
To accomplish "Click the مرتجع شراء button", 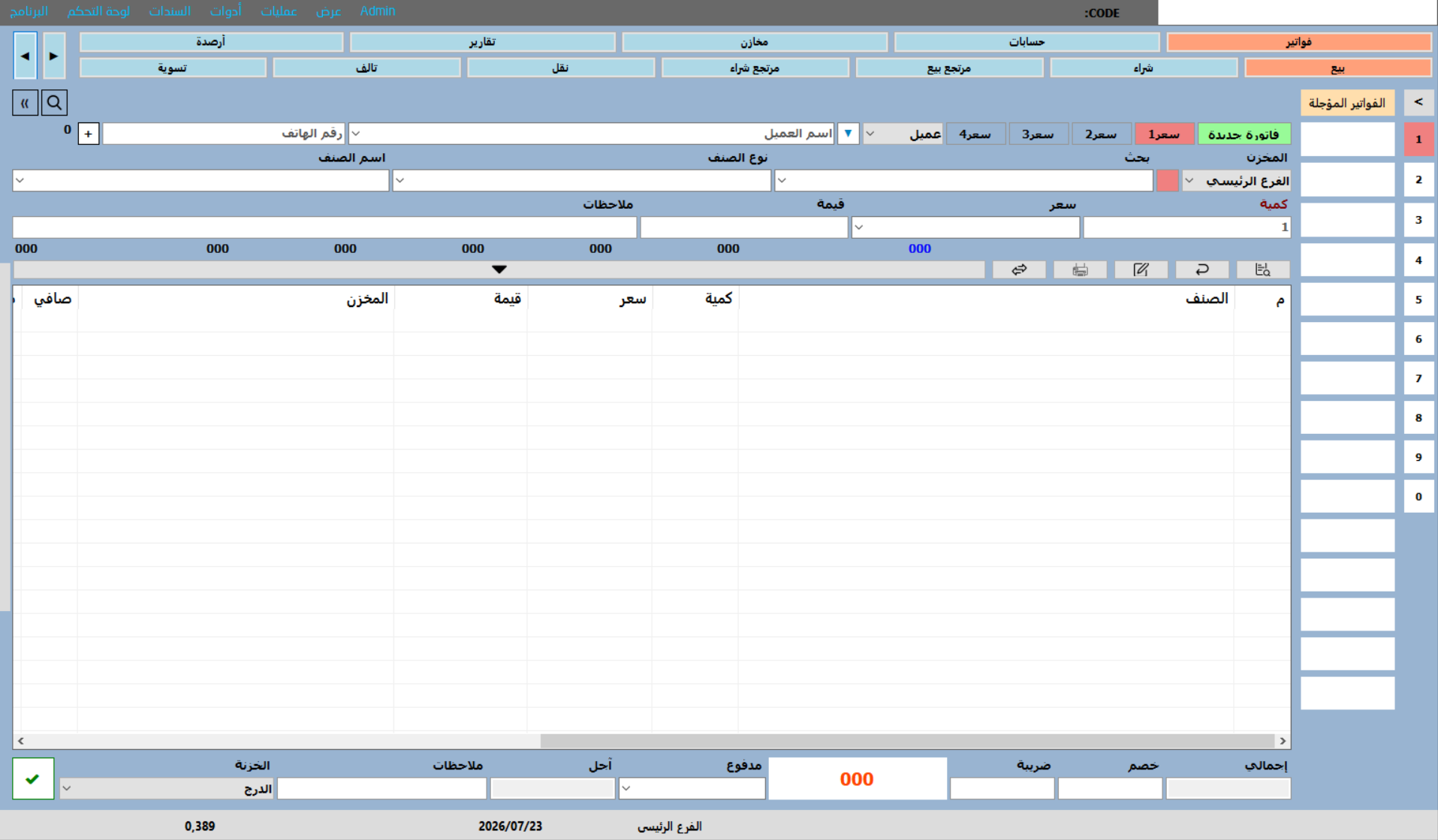I will (755, 68).
